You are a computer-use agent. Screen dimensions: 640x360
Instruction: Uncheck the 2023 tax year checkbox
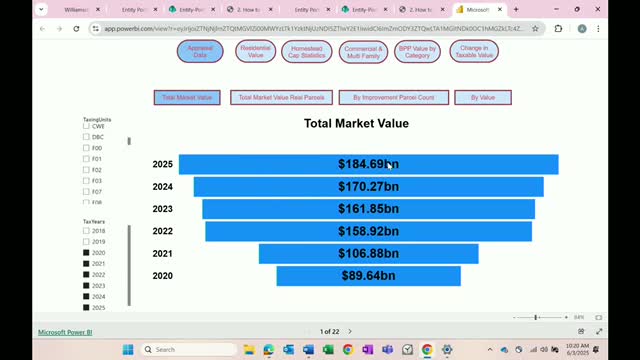tap(86, 285)
